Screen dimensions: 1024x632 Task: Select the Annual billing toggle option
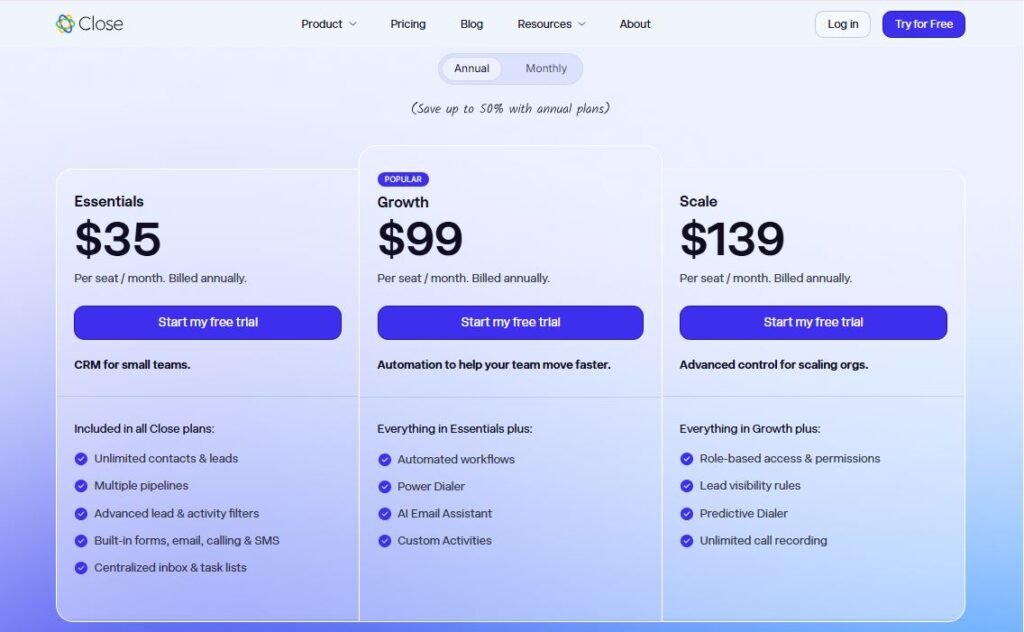click(x=470, y=68)
